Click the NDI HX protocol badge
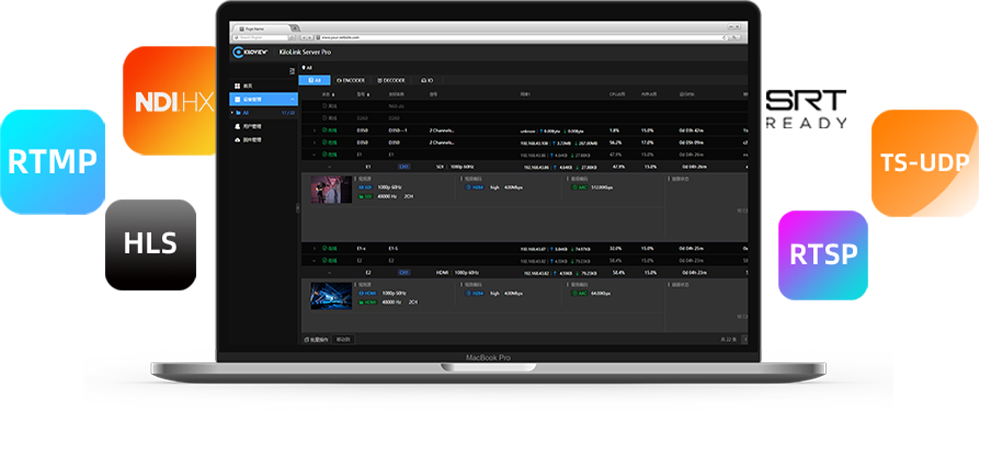The width and height of the screenshot is (997, 467). [x=174, y=102]
